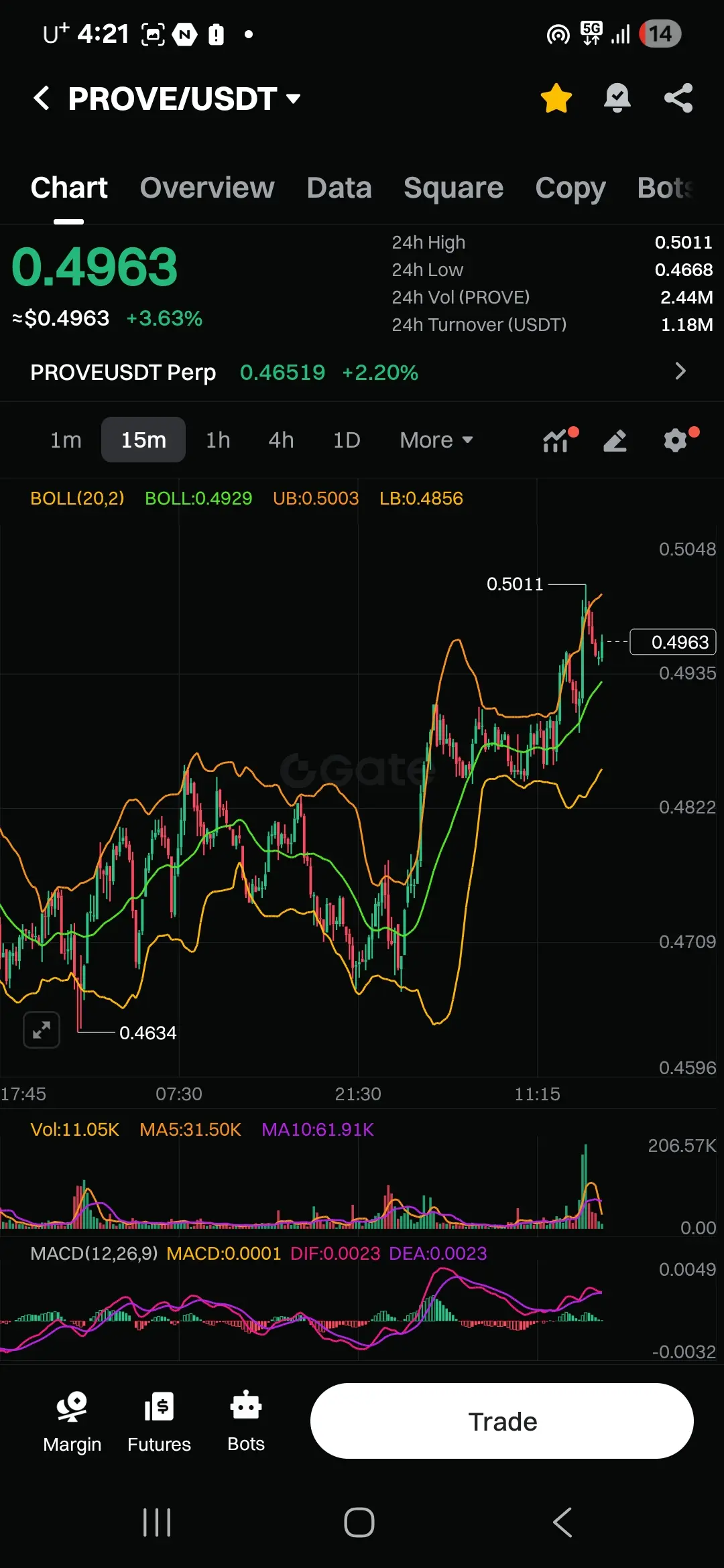Open the PROVE/USDT pair selector dropdown
Image resolution: width=724 pixels, height=1568 pixels.
click(184, 99)
